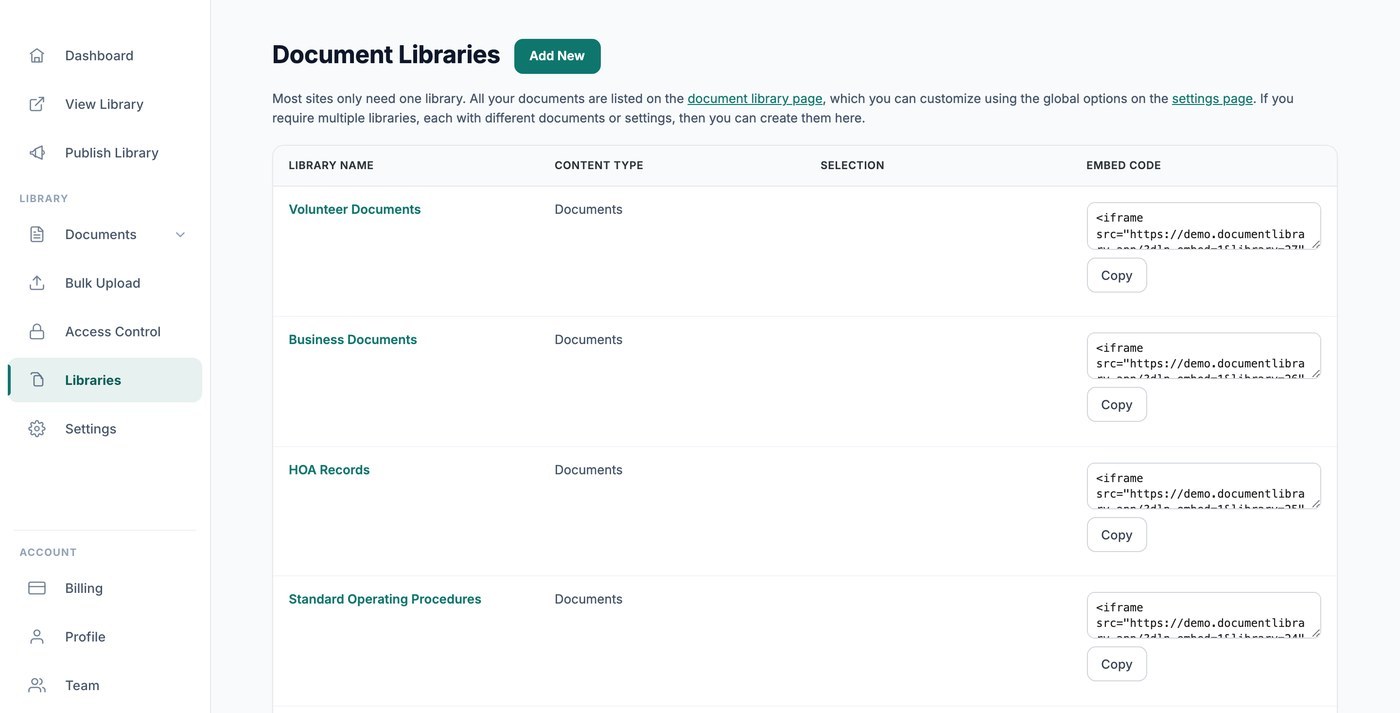Copy embed code for Standard Operating Procedures
The width and height of the screenshot is (1400, 713).
(x=1116, y=664)
